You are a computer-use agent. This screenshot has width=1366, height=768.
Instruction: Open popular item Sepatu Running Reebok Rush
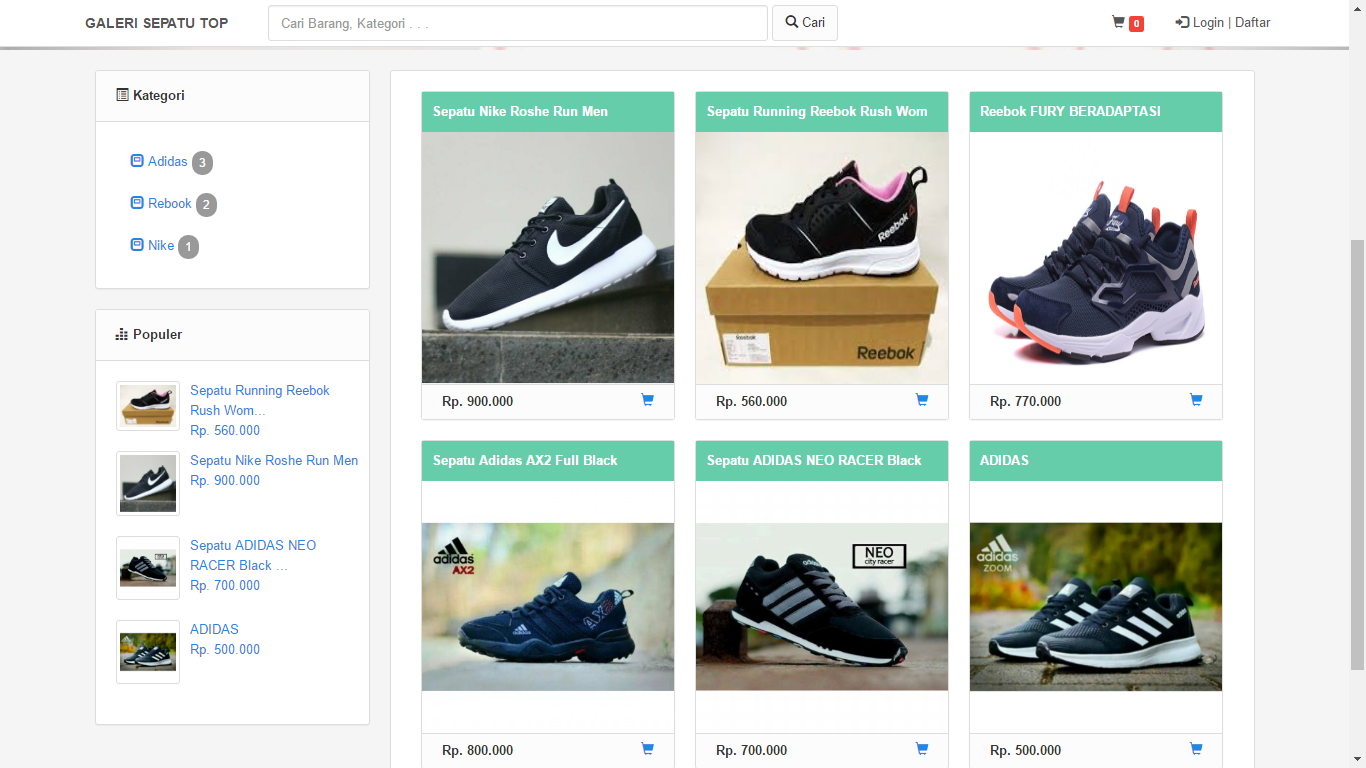pos(259,400)
